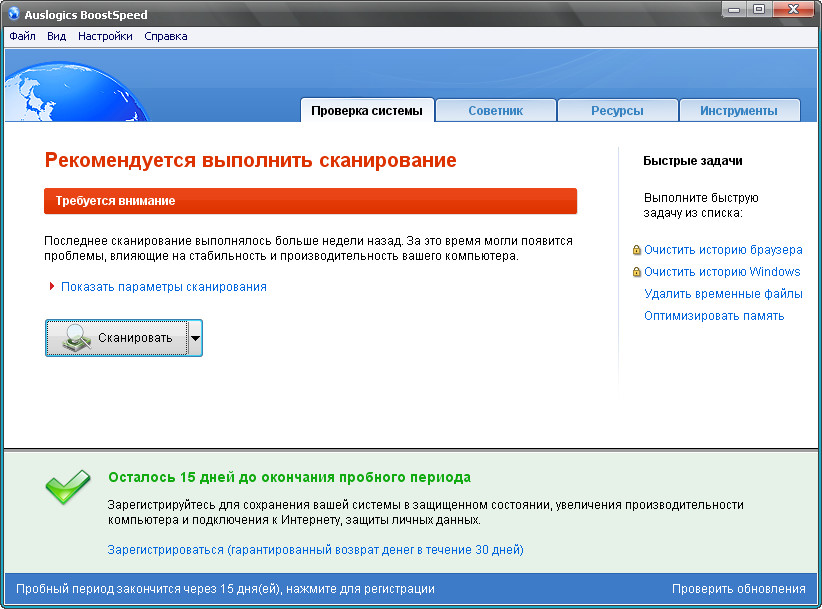822x609 pixels.
Task: Switch to the Советник tab
Action: point(495,111)
